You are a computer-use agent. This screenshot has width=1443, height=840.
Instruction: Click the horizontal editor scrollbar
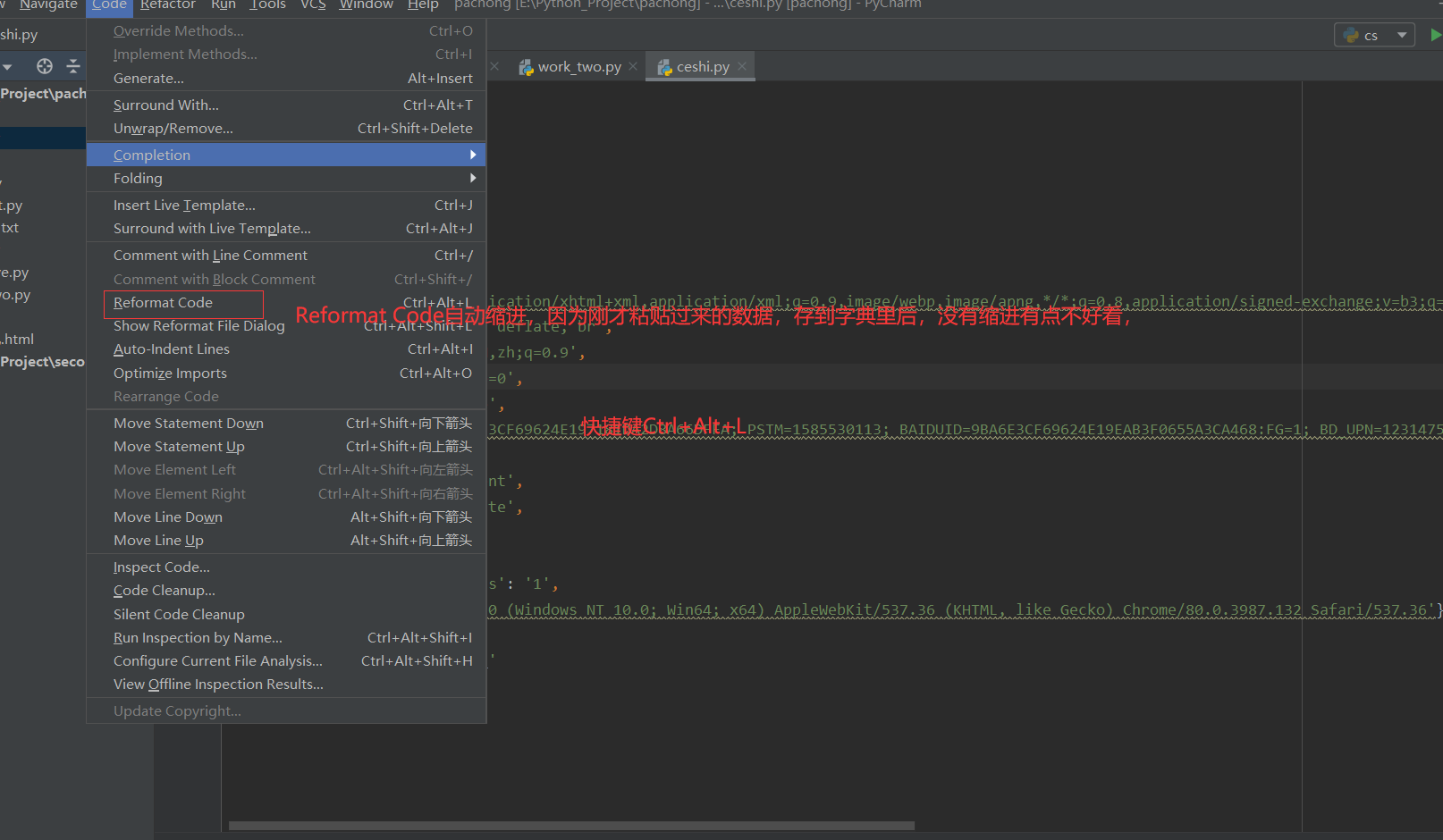coord(571,826)
